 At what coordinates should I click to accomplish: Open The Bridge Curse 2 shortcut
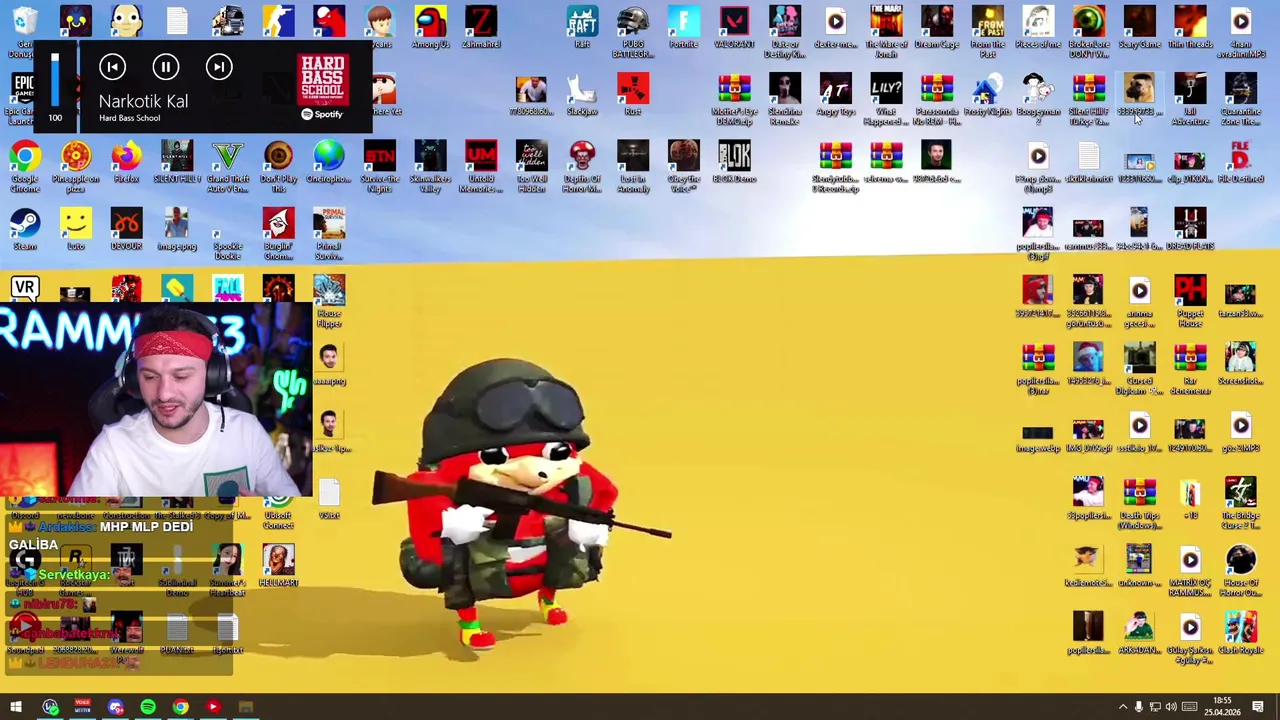[1240, 503]
